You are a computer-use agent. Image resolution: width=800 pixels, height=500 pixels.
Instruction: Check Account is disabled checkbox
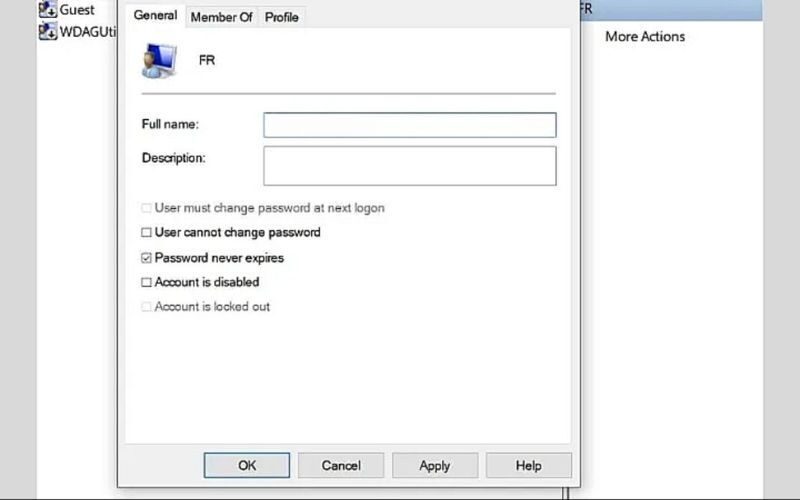146,282
